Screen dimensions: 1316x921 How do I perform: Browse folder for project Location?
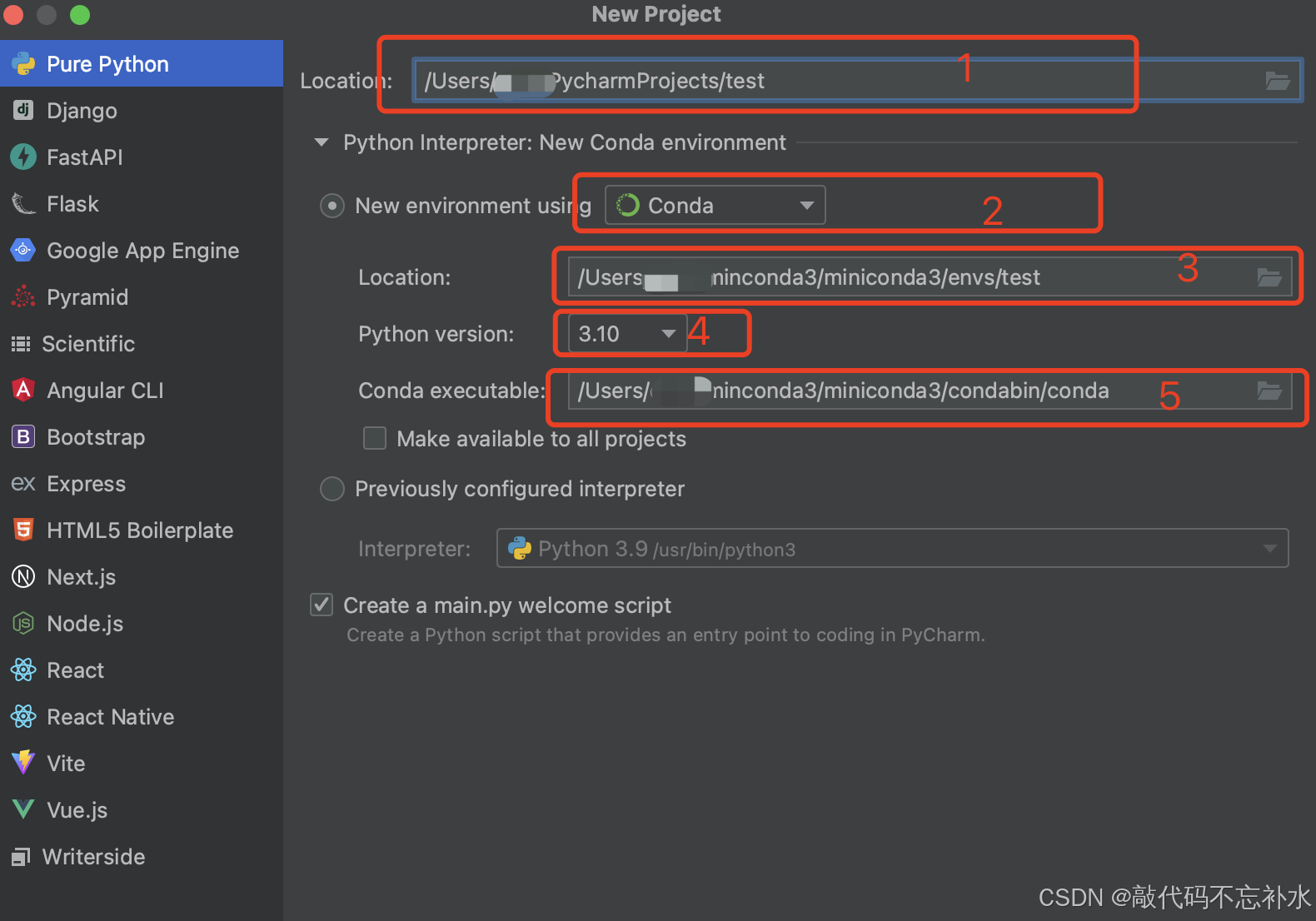(x=1278, y=81)
